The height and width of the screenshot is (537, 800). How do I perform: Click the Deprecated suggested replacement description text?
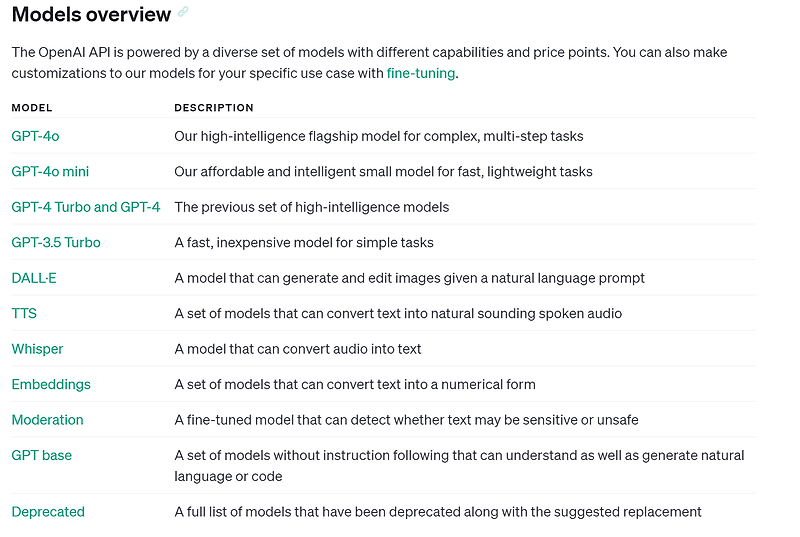click(x=438, y=512)
